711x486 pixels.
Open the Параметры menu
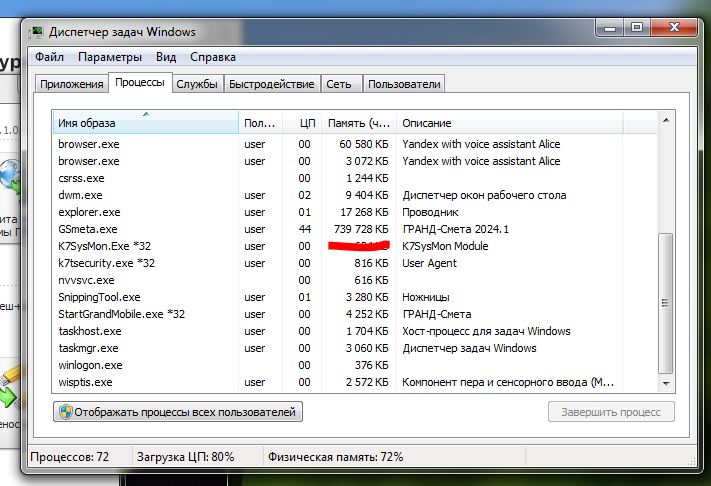pos(110,57)
